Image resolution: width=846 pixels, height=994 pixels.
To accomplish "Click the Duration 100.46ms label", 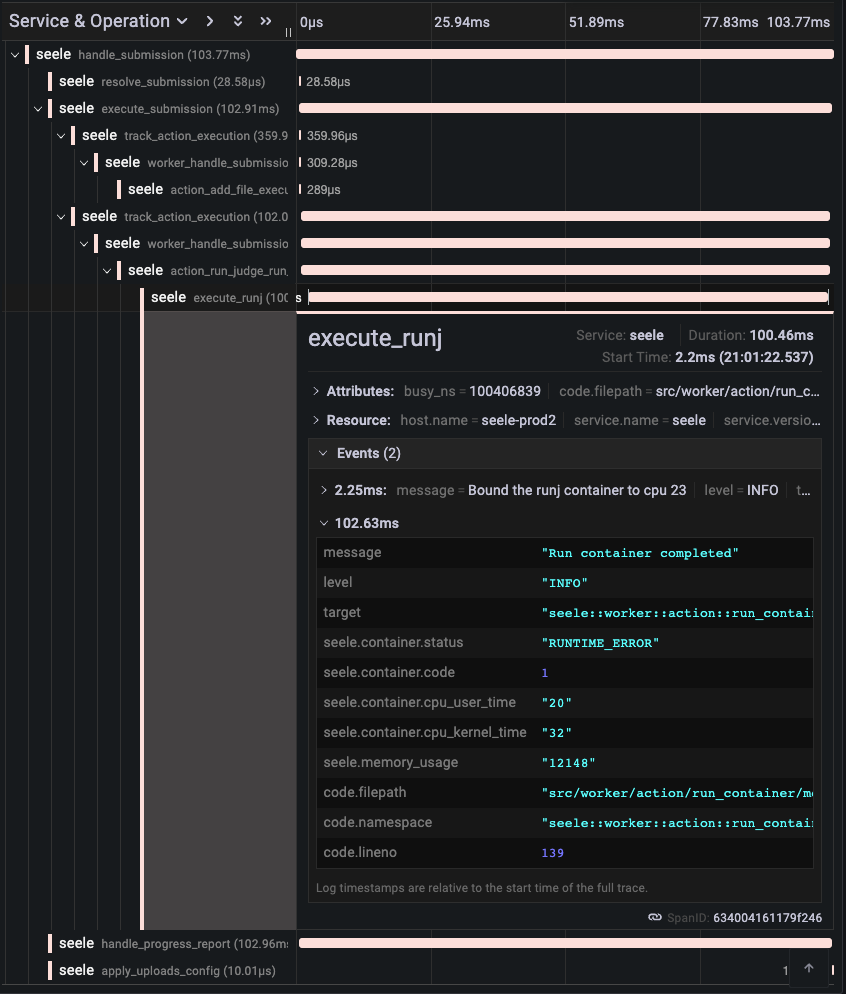I will [x=751, y=335].
